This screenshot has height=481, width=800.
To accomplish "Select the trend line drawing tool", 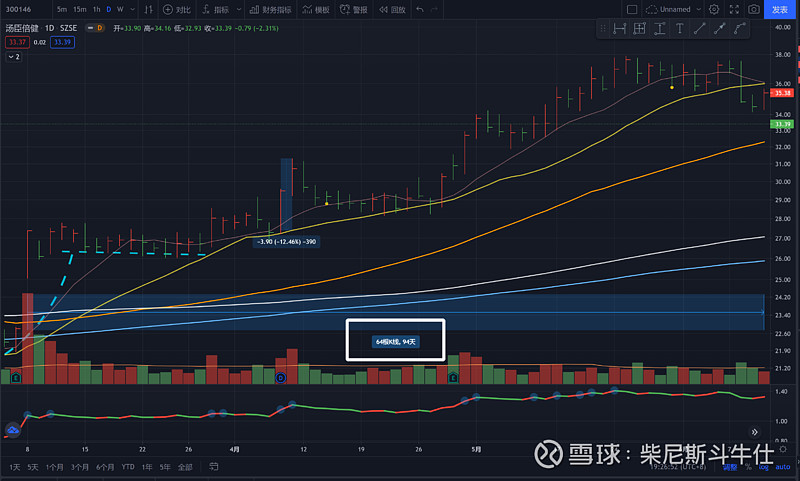I will pyautogui.click(x=699, y=29).
